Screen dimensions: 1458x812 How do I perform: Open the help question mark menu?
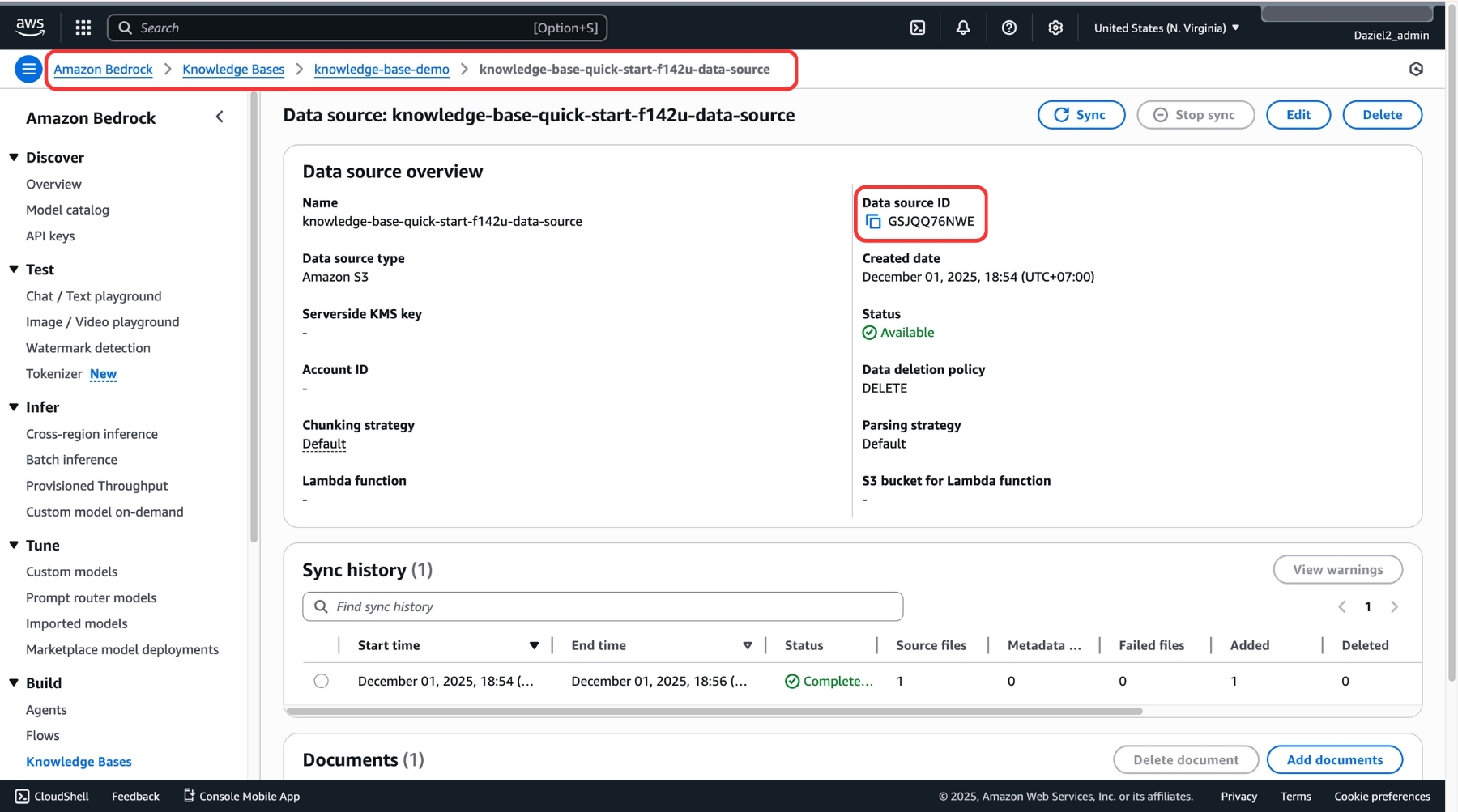(x=1009, y=28)
